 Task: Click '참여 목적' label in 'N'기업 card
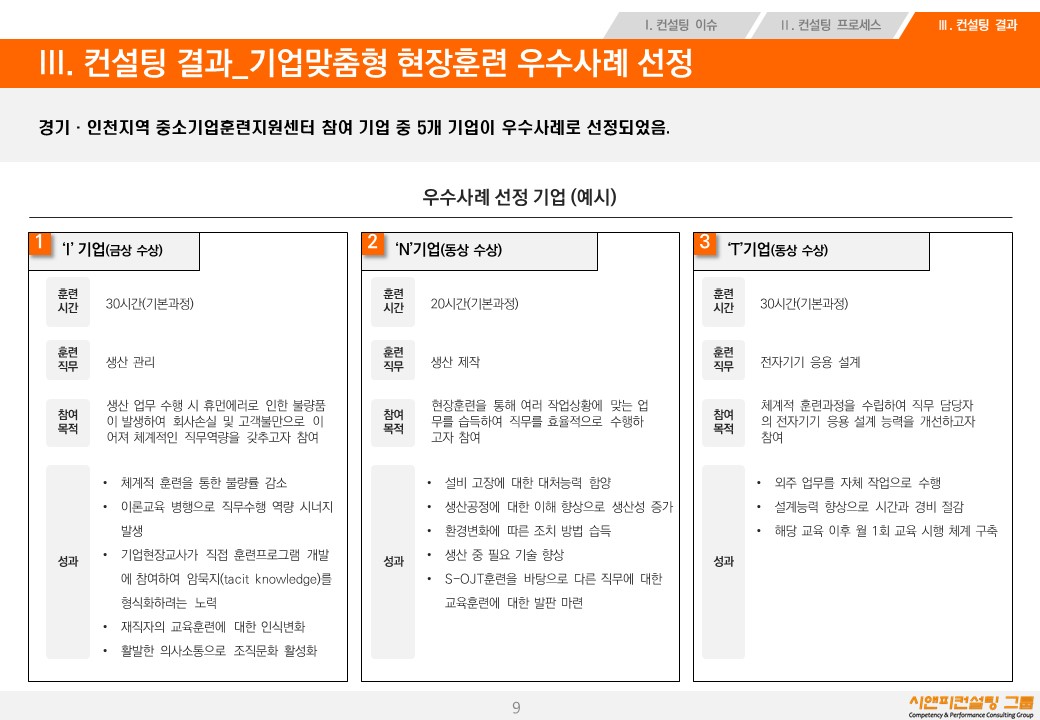(x=393, y=422)
